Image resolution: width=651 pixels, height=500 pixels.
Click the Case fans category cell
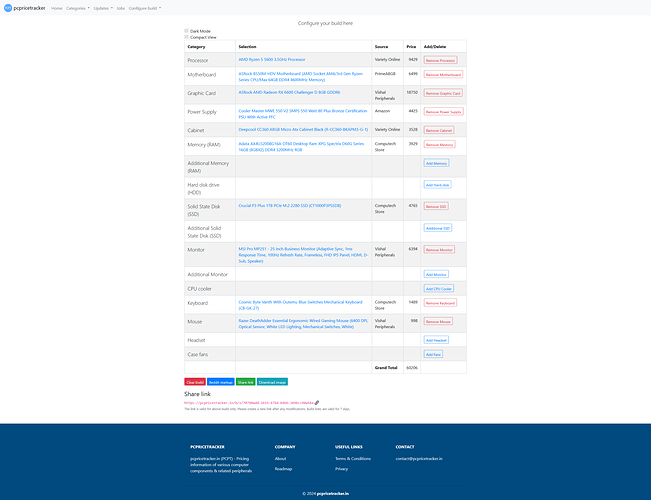[x=210, y=354]
